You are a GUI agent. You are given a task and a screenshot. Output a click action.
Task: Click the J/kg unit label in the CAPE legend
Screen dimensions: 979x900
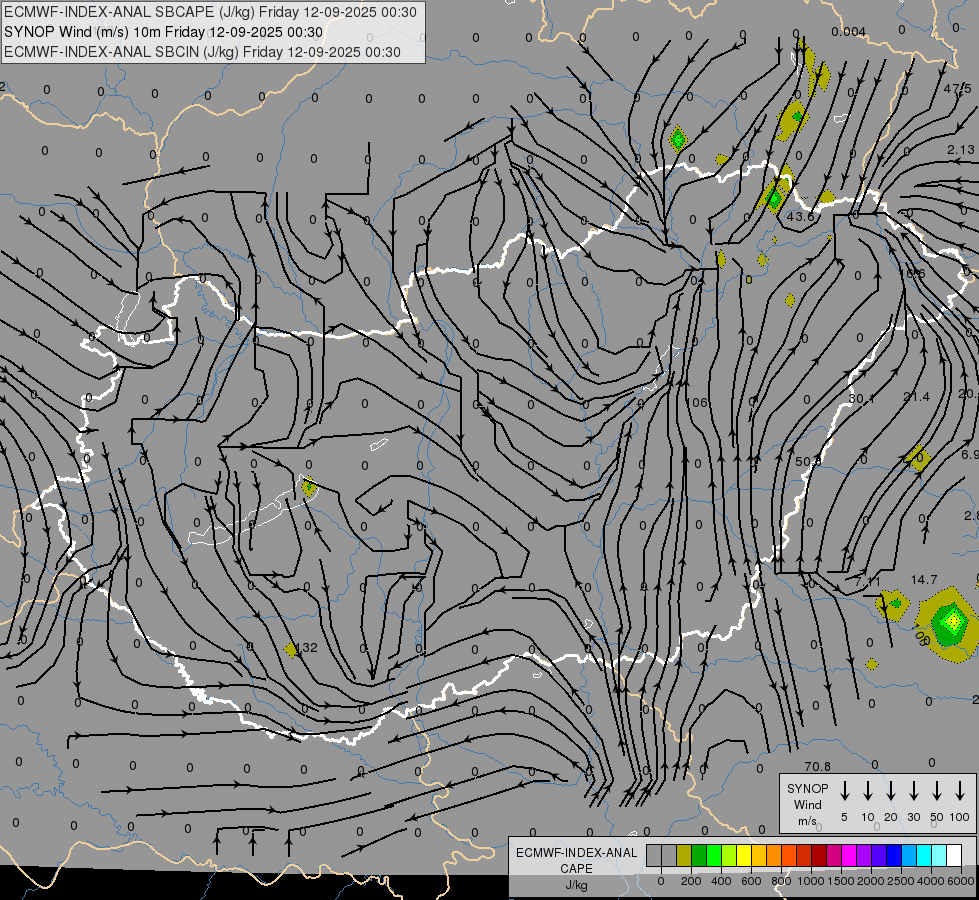coord(576,885)
